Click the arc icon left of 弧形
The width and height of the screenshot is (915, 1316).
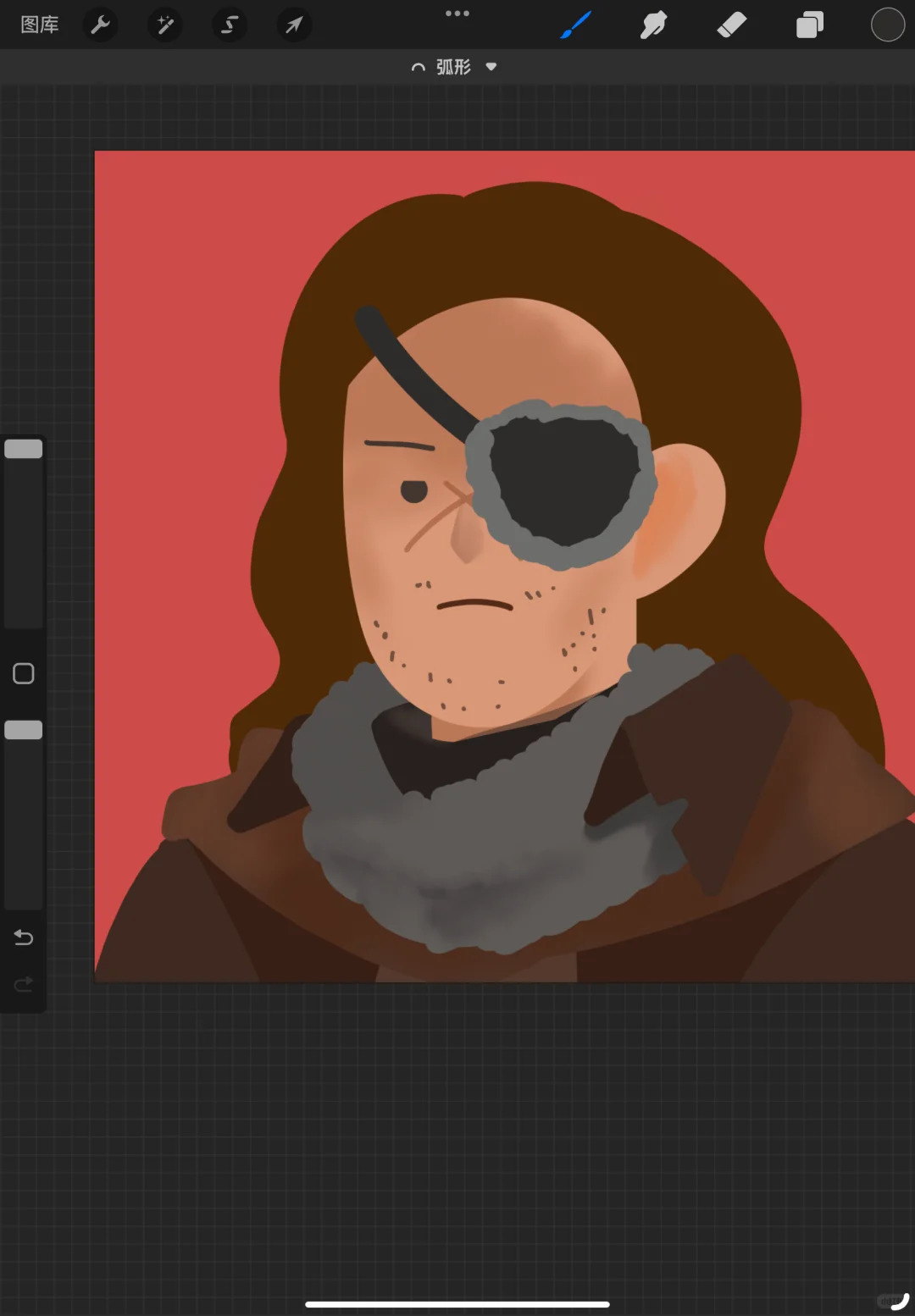pos(418,67)
